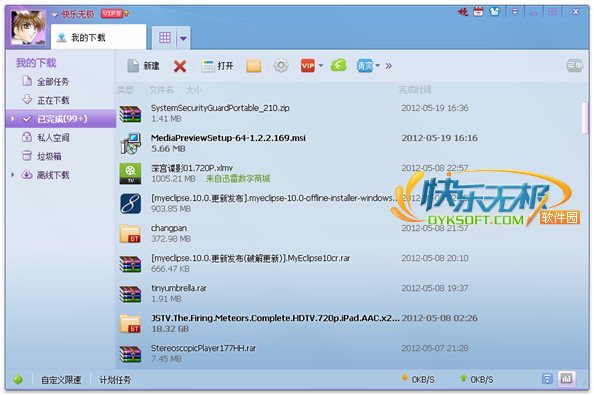Open 计划任务 in the status bar

point(115,379)
